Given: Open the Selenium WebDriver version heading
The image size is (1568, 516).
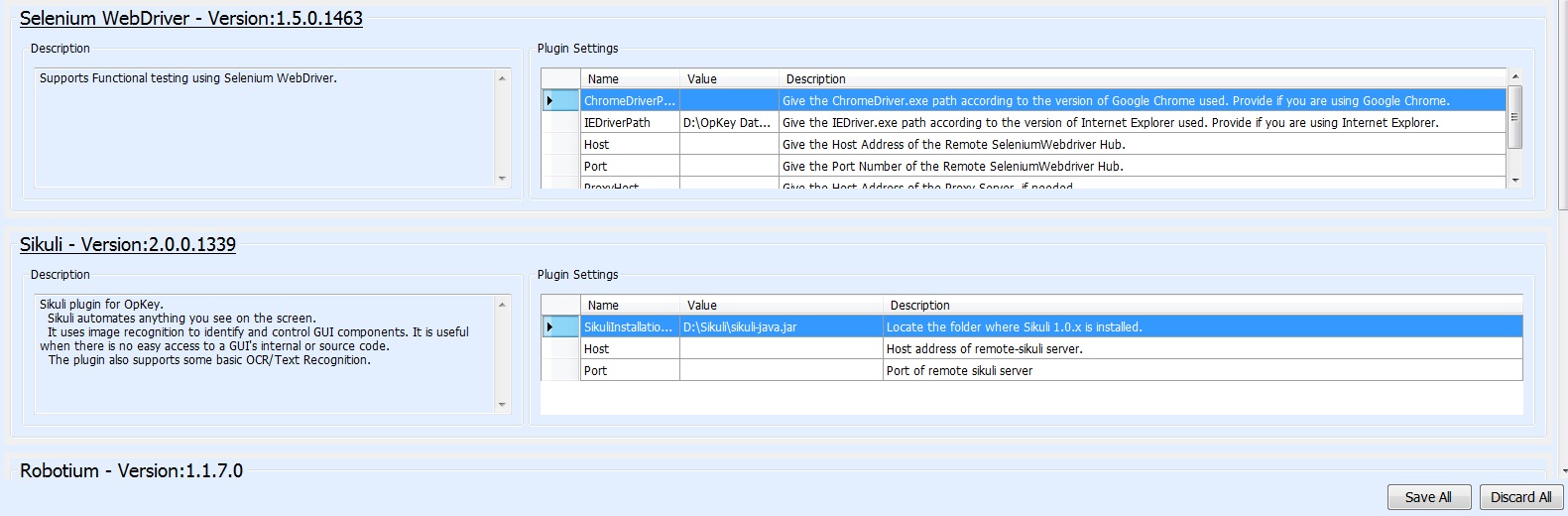Looking at the screenshot, I should pos(191,18).
